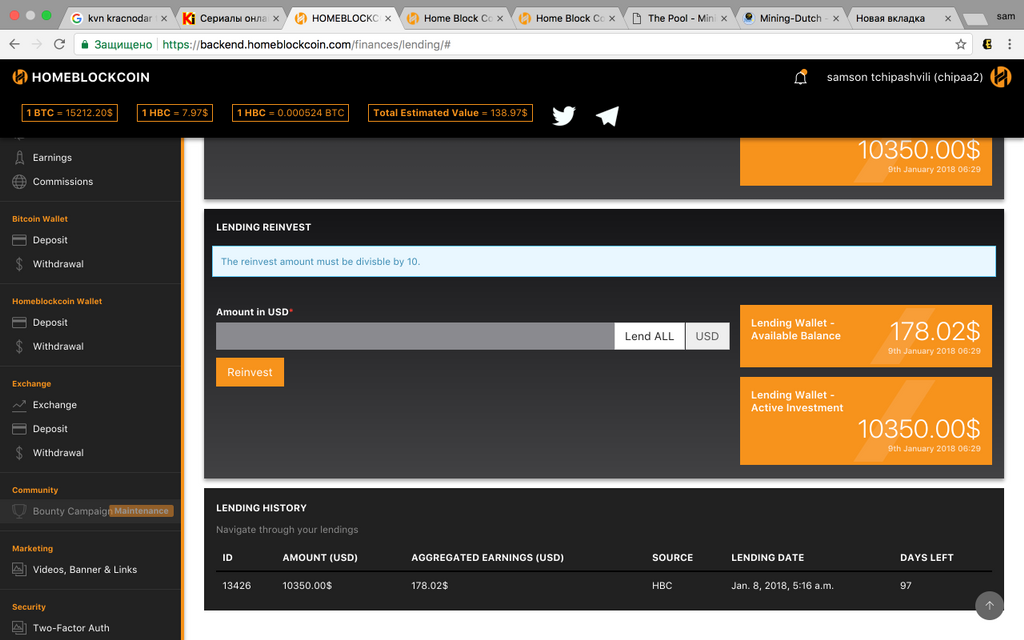This screenshot has width=1024, height=640.
Task: Click the 97 days left value
Action: point(906,585)
